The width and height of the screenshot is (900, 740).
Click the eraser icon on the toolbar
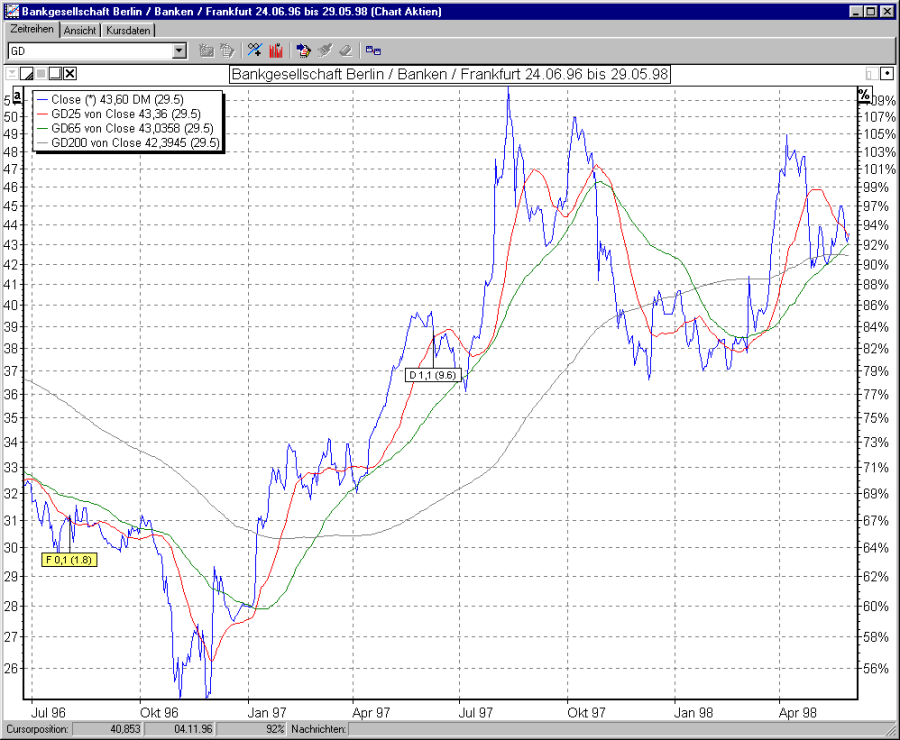[346, 49]
